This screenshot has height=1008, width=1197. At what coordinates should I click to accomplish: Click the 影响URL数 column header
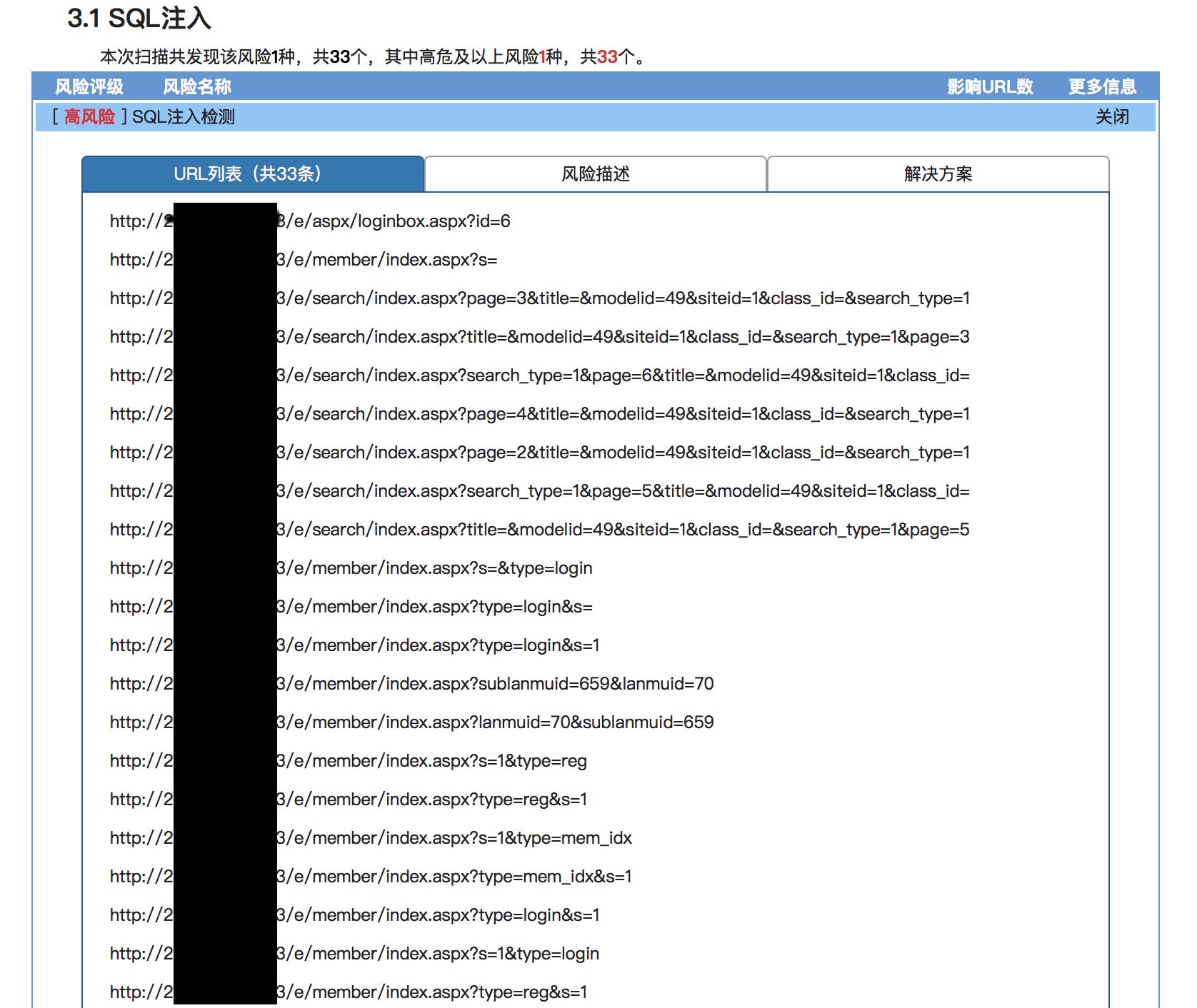[x=990, y=87]
